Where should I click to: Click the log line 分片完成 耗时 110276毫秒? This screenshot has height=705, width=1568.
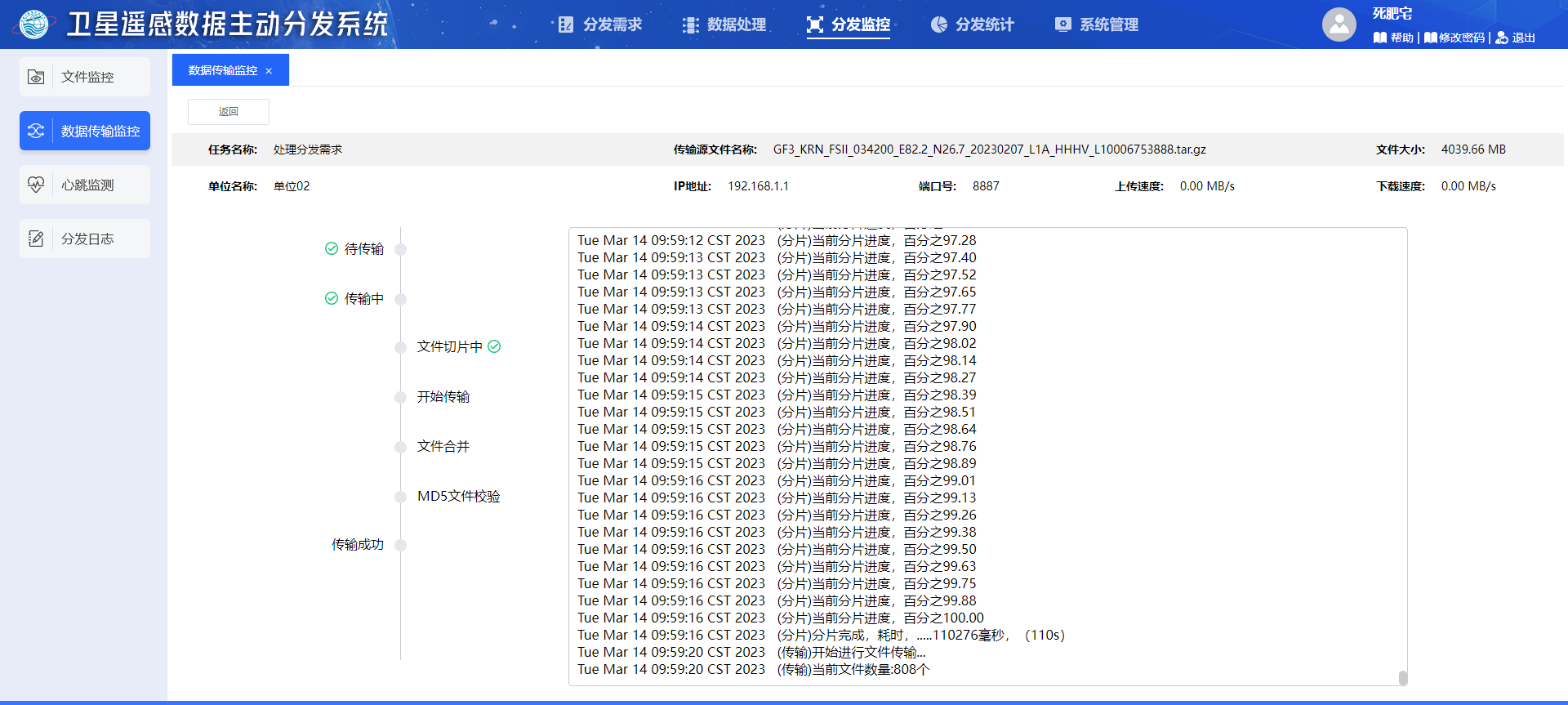[x=821, y=635]
